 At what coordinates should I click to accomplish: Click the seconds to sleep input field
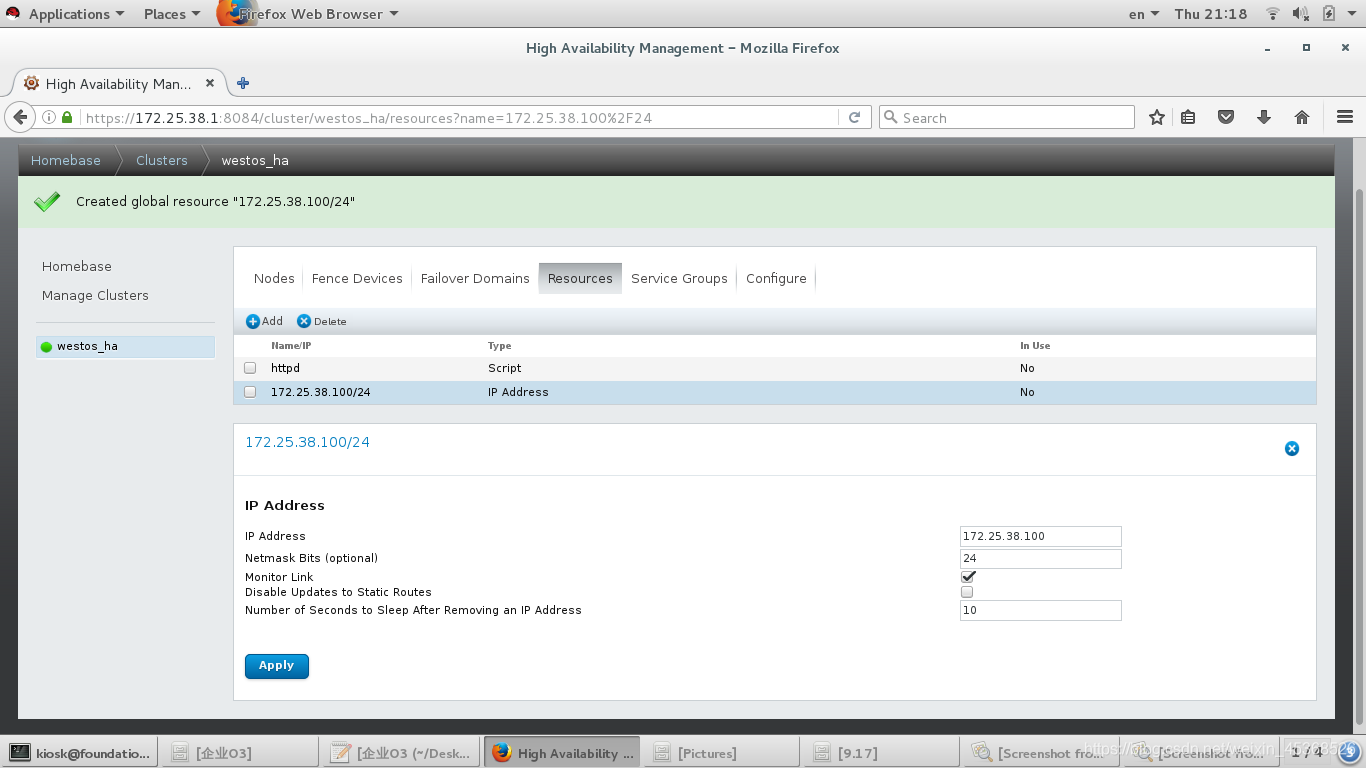[x=1040, y=610]
